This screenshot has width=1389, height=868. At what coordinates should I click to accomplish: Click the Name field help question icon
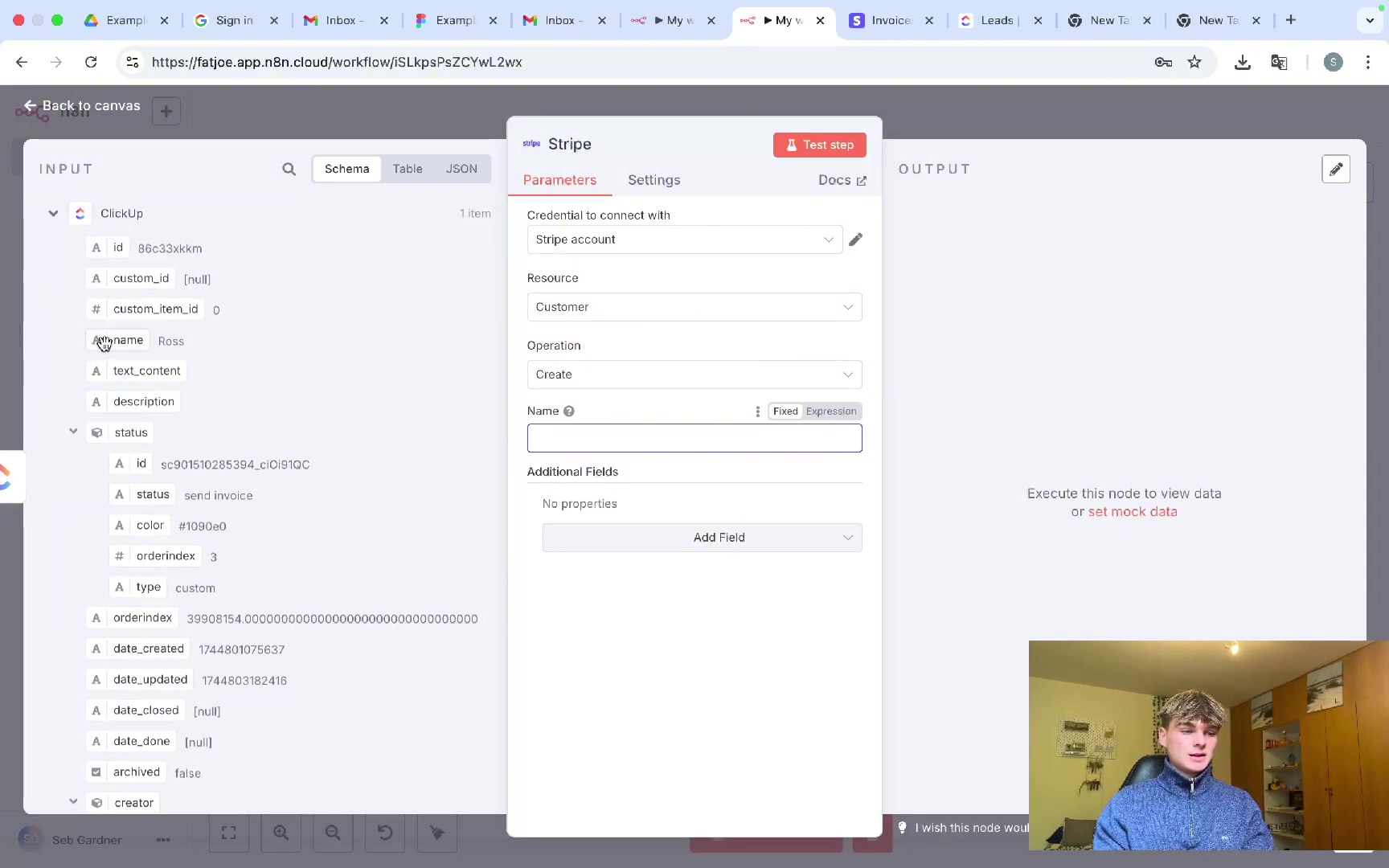click(x=569, y=411)
